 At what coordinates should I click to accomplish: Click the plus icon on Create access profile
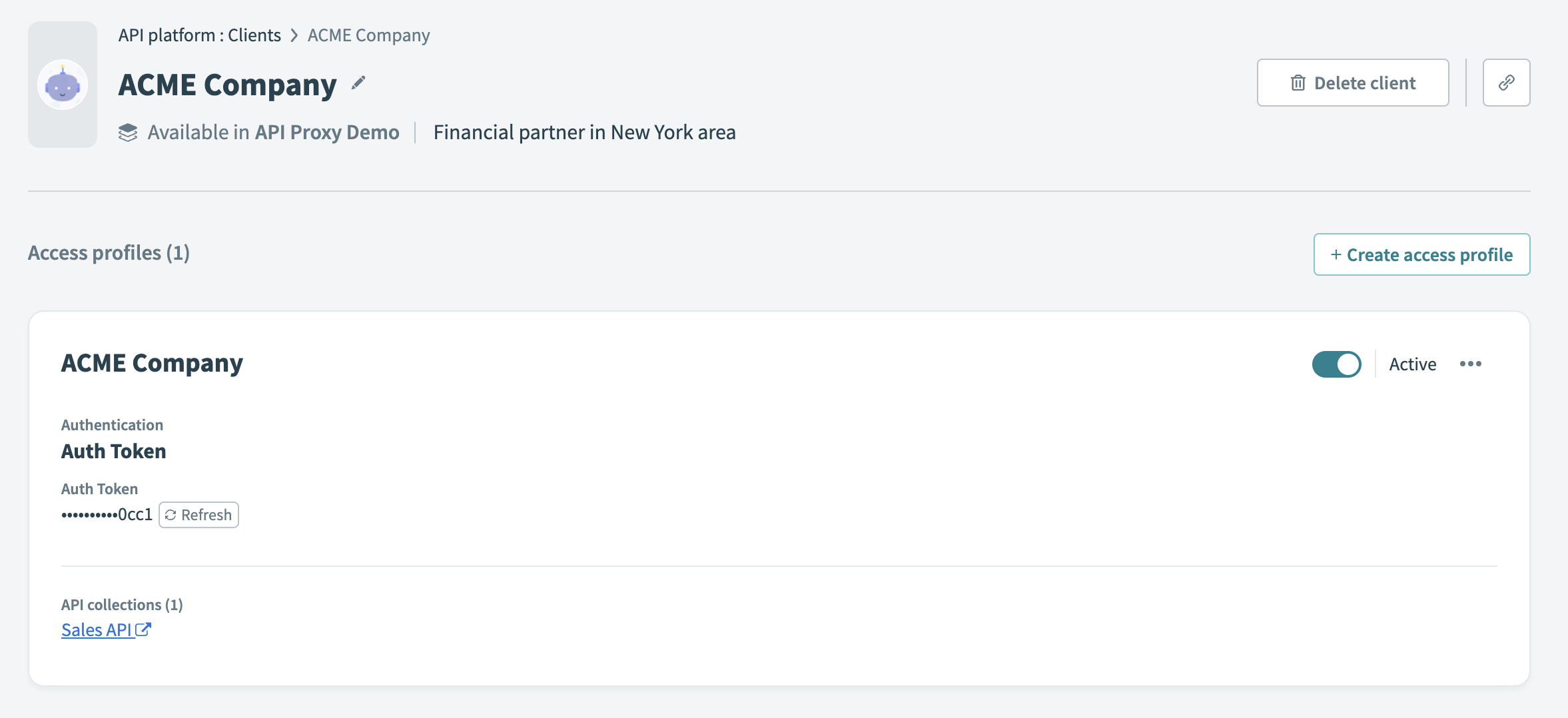click(x=1336, y=254)
